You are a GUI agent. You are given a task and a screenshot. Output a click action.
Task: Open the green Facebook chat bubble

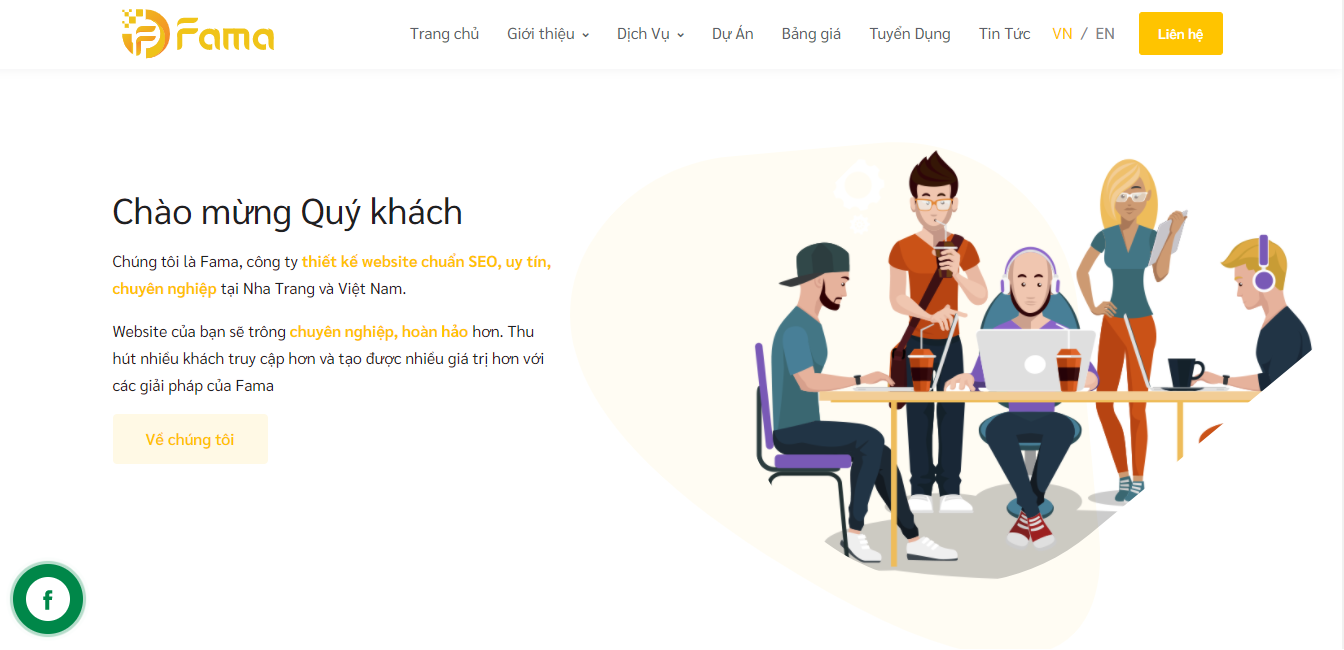click(47, 600)
